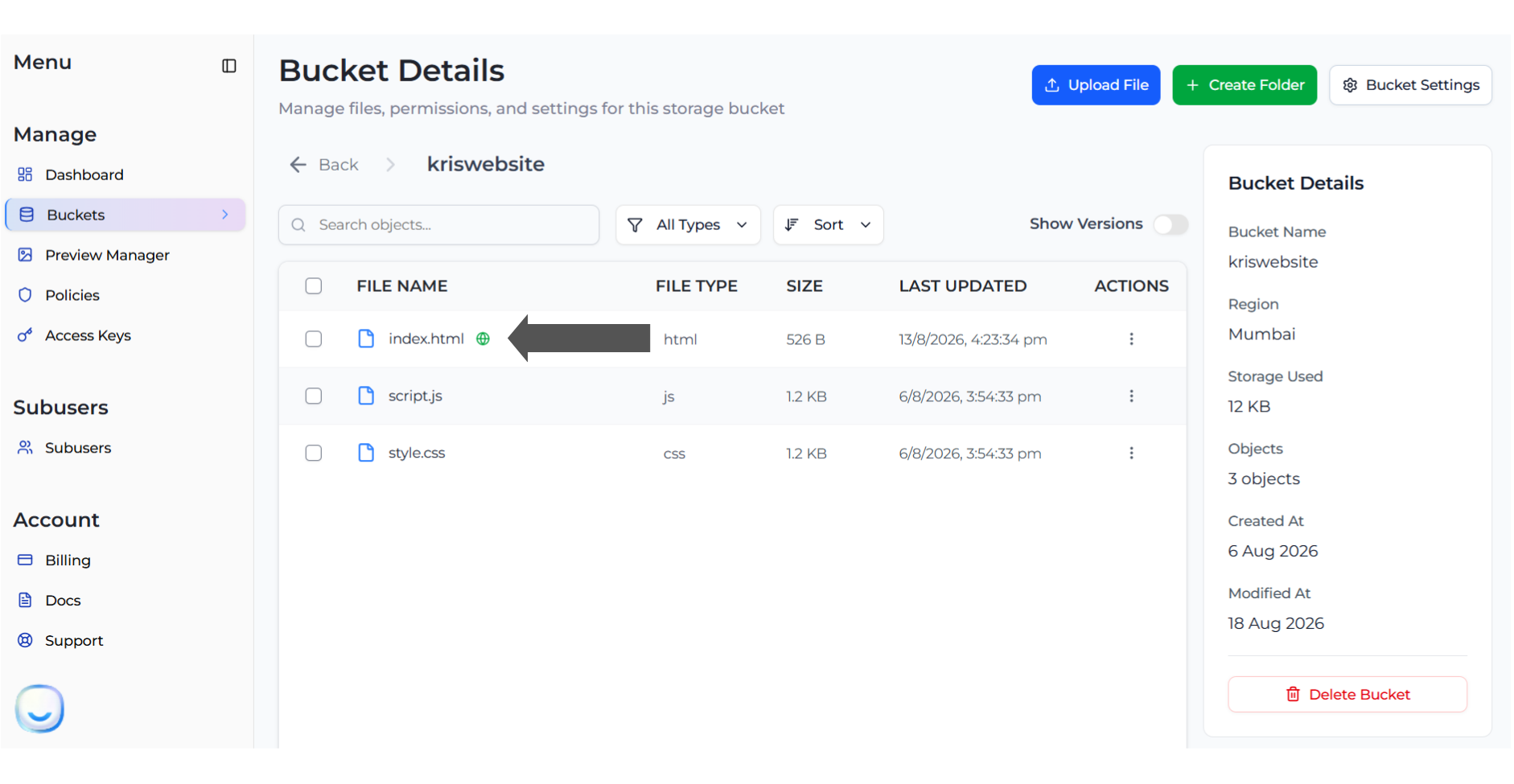Viewport: 1514px width, 784px height.
Task: Open the actions menu for index.html
Action: tap(1131, 339)
